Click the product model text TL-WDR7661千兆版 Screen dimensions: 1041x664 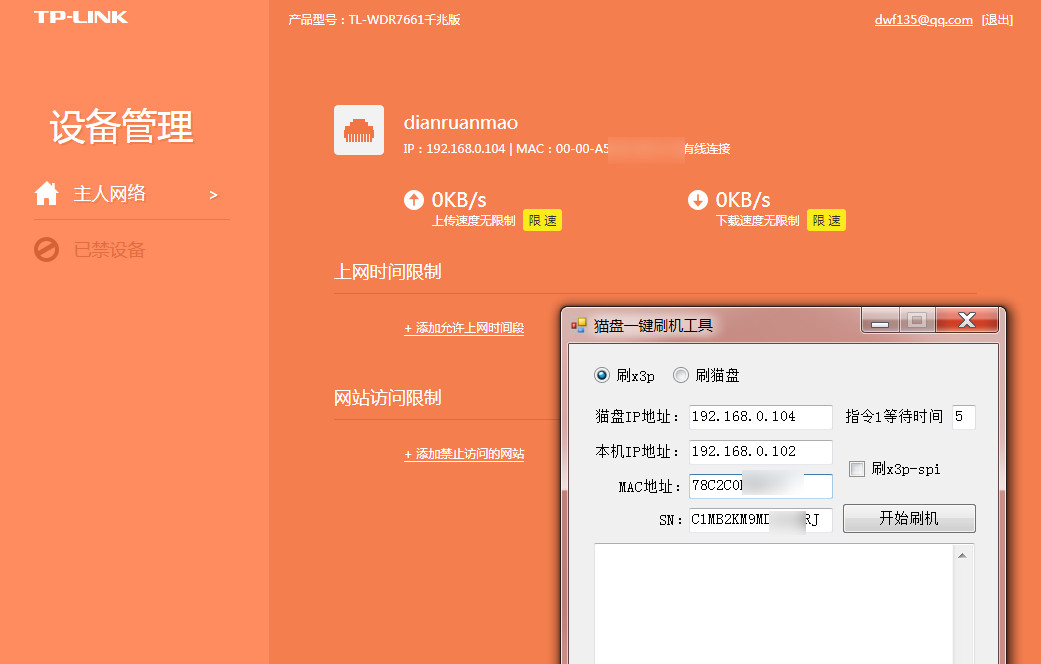tap(404, 20)
